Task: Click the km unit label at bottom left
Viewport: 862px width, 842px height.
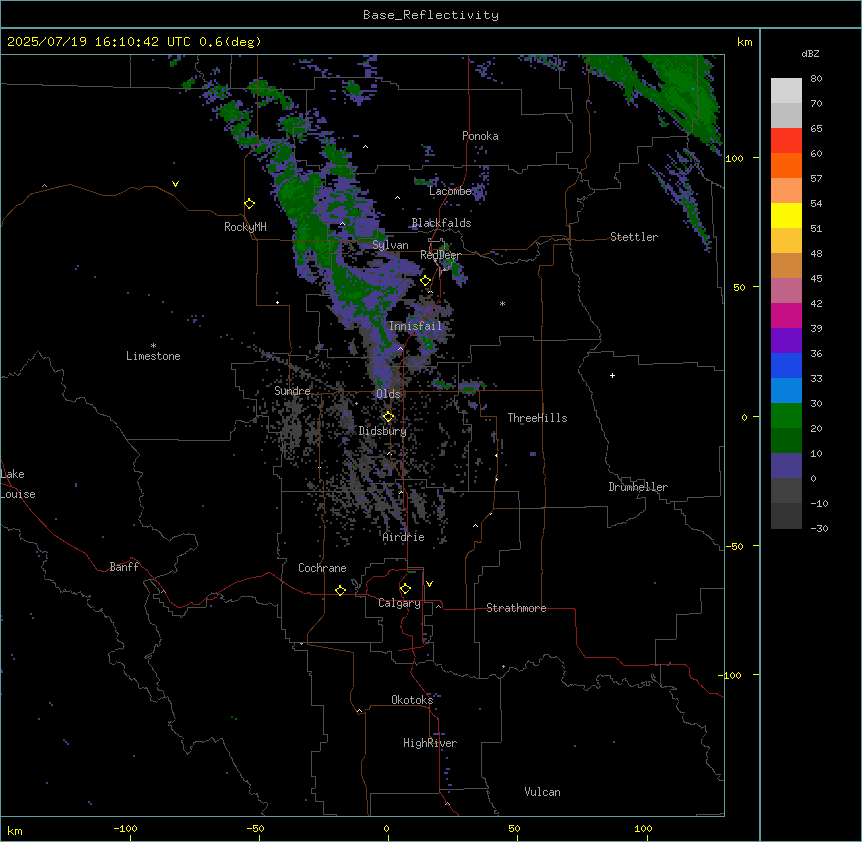Action: point(14,830)
